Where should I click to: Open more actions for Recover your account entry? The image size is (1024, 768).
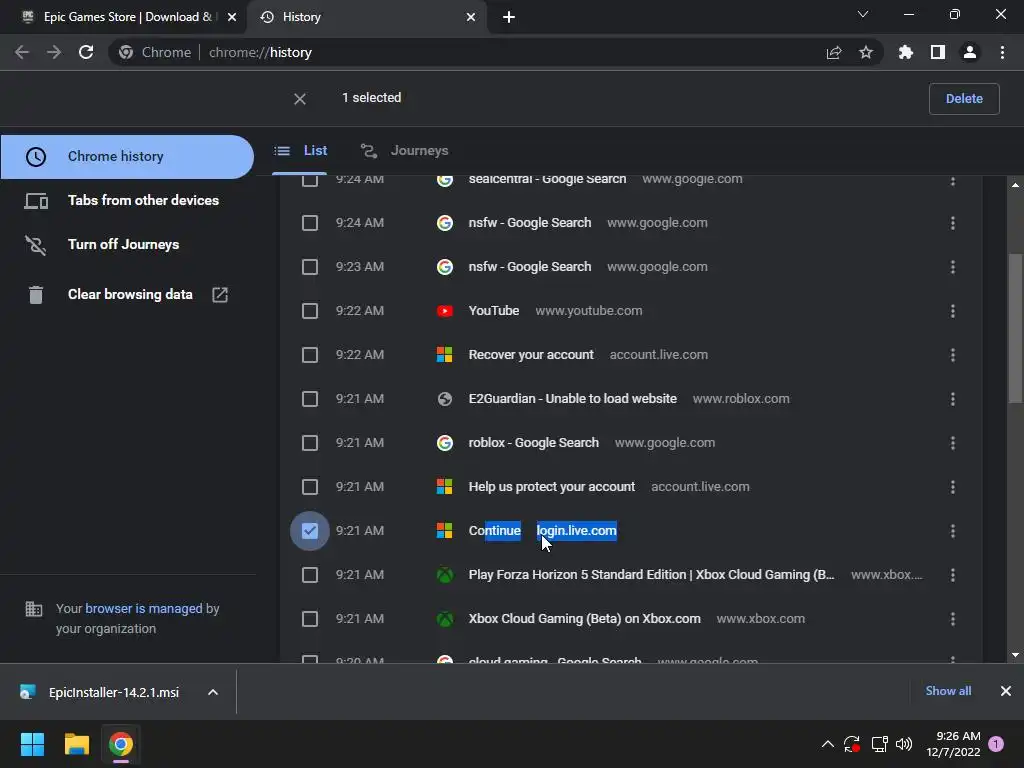(x=953, y=355)
